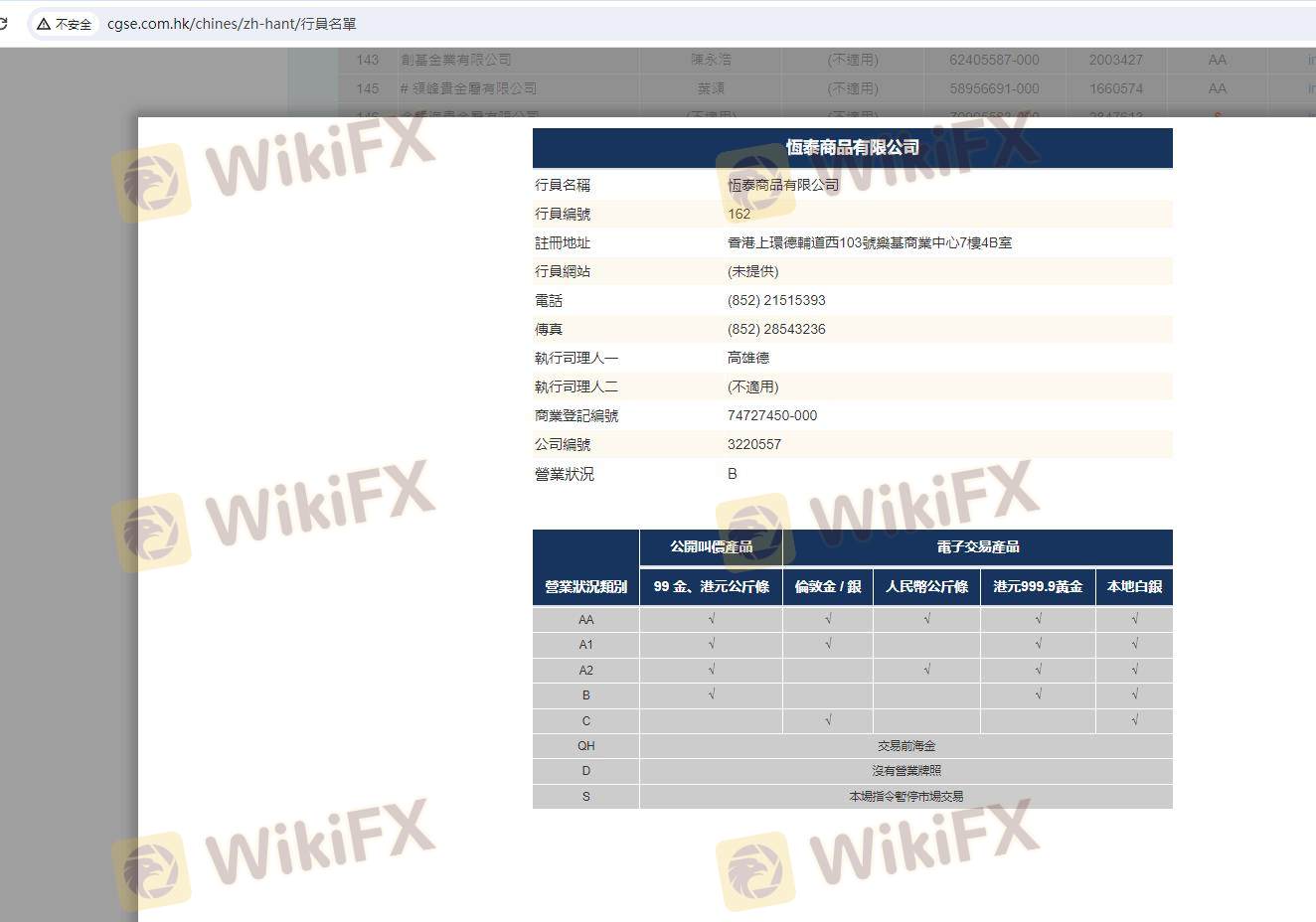Click A2 row checkmark under 人民幣公斤條
The width and height of the screenshot is (1316, 922).
pyautogui.click(x=927, y=671)
